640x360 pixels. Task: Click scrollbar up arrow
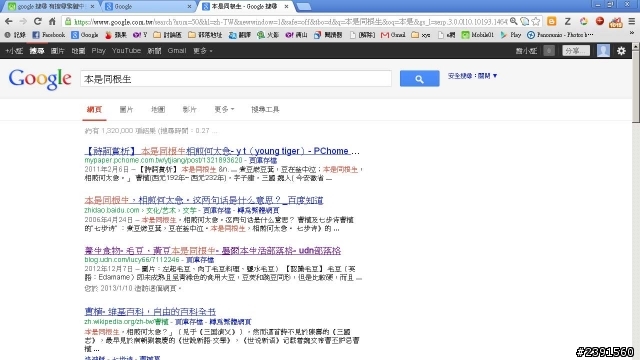(636, 47)
